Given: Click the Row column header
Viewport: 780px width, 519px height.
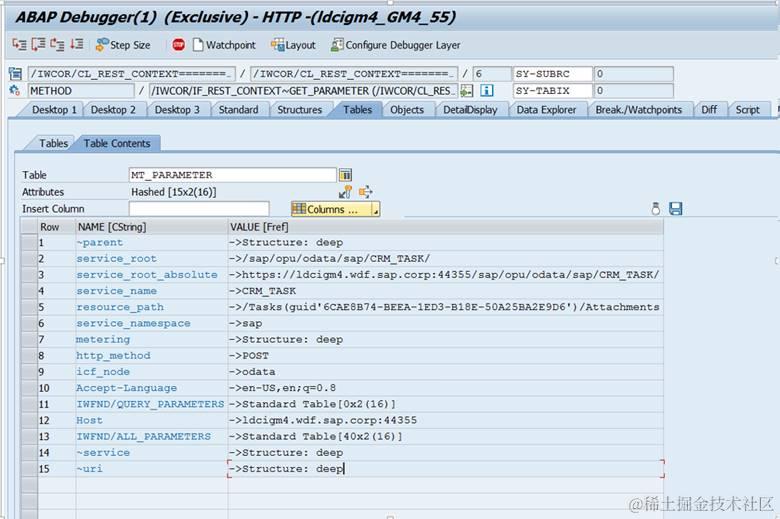Looking at the screenshot, I should (56, 227).
